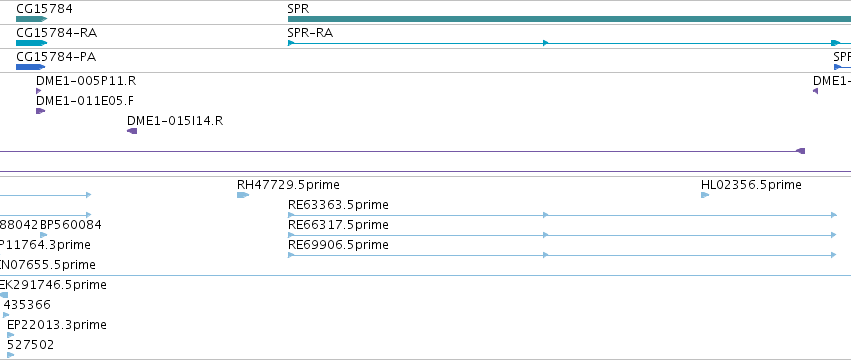
Task: Select CG15784-PA blue protein glyph
Action: pyautogui.click(x=30, y=67)
